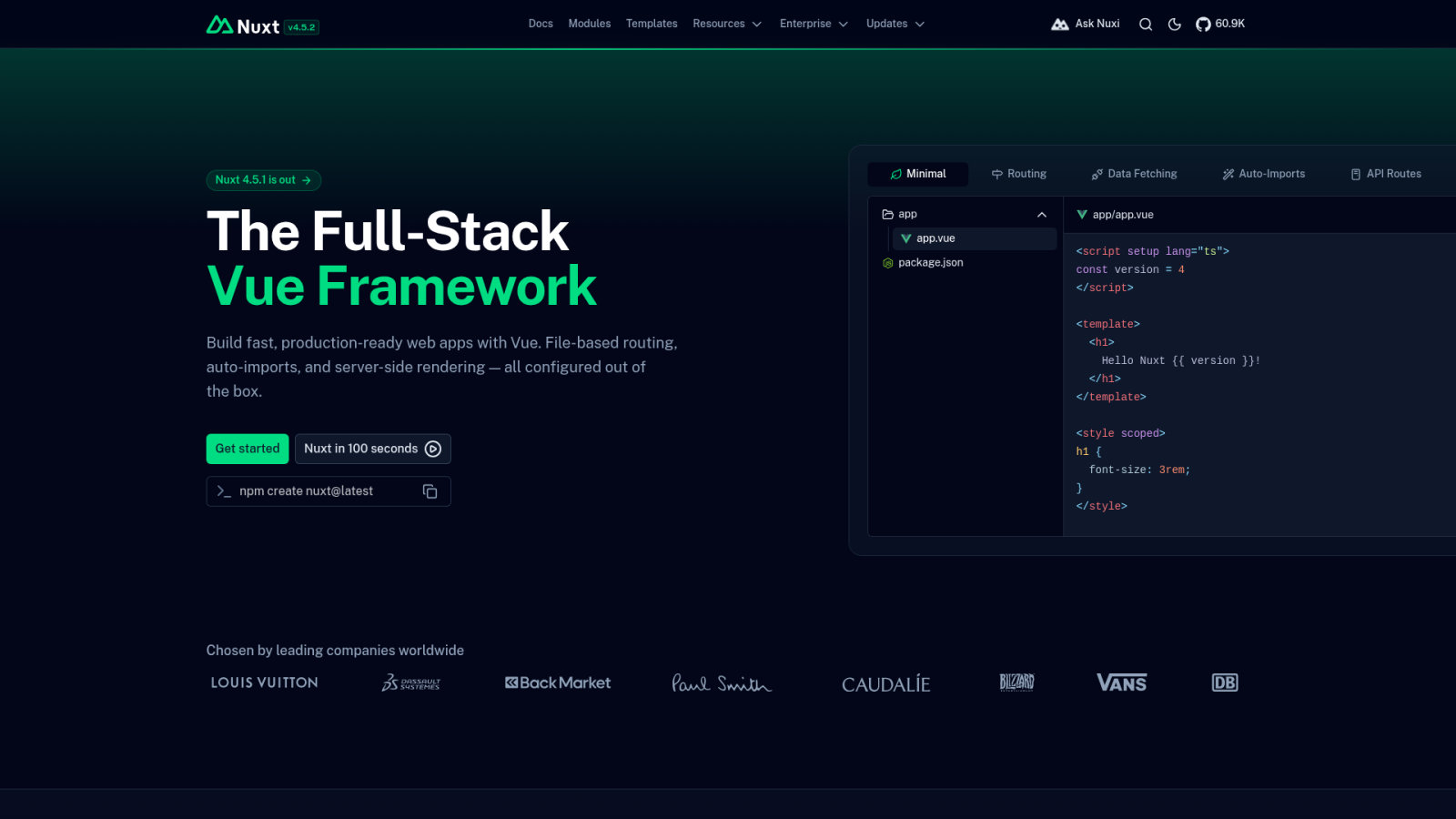Click the plug icon on Data Fetching
1456x819 pixels.
point(1097,174)
